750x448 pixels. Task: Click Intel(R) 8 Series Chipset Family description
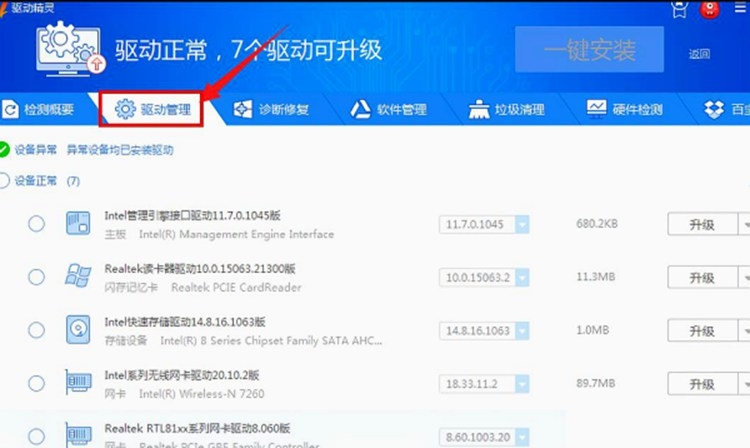click(271, 341)
